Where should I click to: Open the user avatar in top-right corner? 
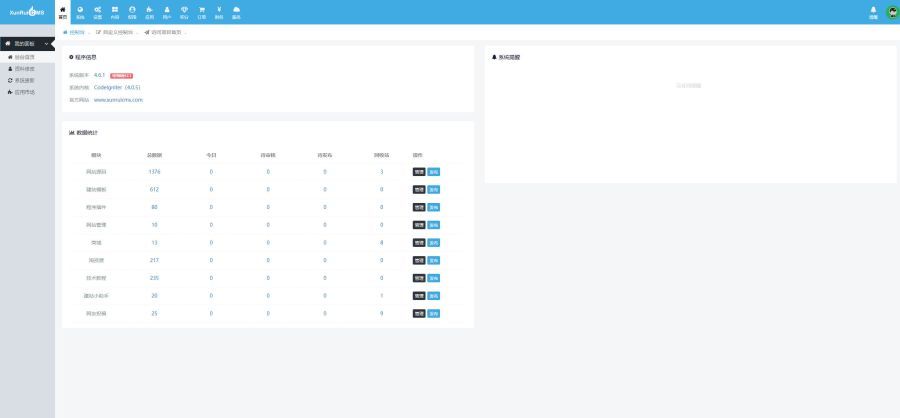point(892,12)
